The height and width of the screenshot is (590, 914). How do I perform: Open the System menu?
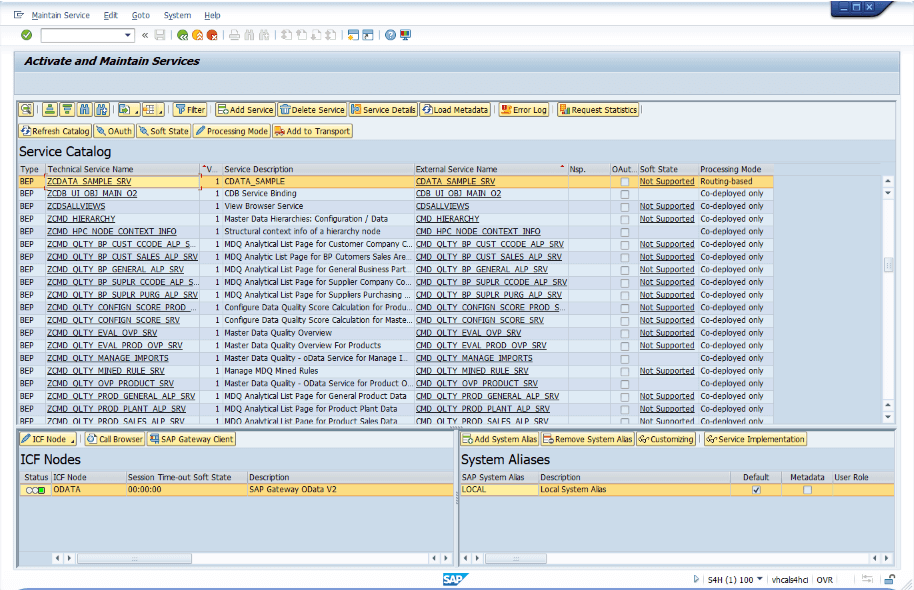(177, 15)
